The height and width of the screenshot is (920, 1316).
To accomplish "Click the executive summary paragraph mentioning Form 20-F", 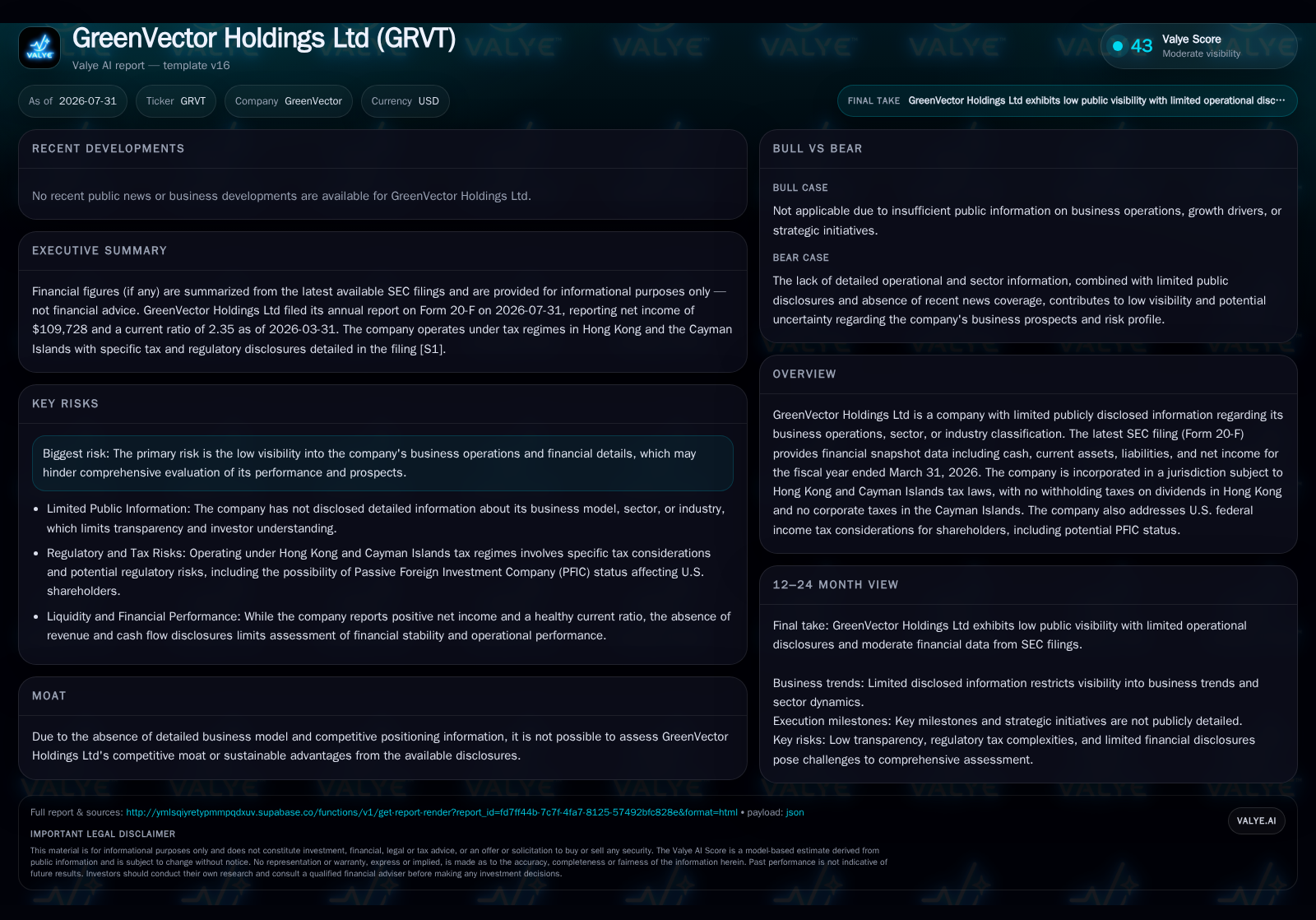I will click(x=382, y=320).
